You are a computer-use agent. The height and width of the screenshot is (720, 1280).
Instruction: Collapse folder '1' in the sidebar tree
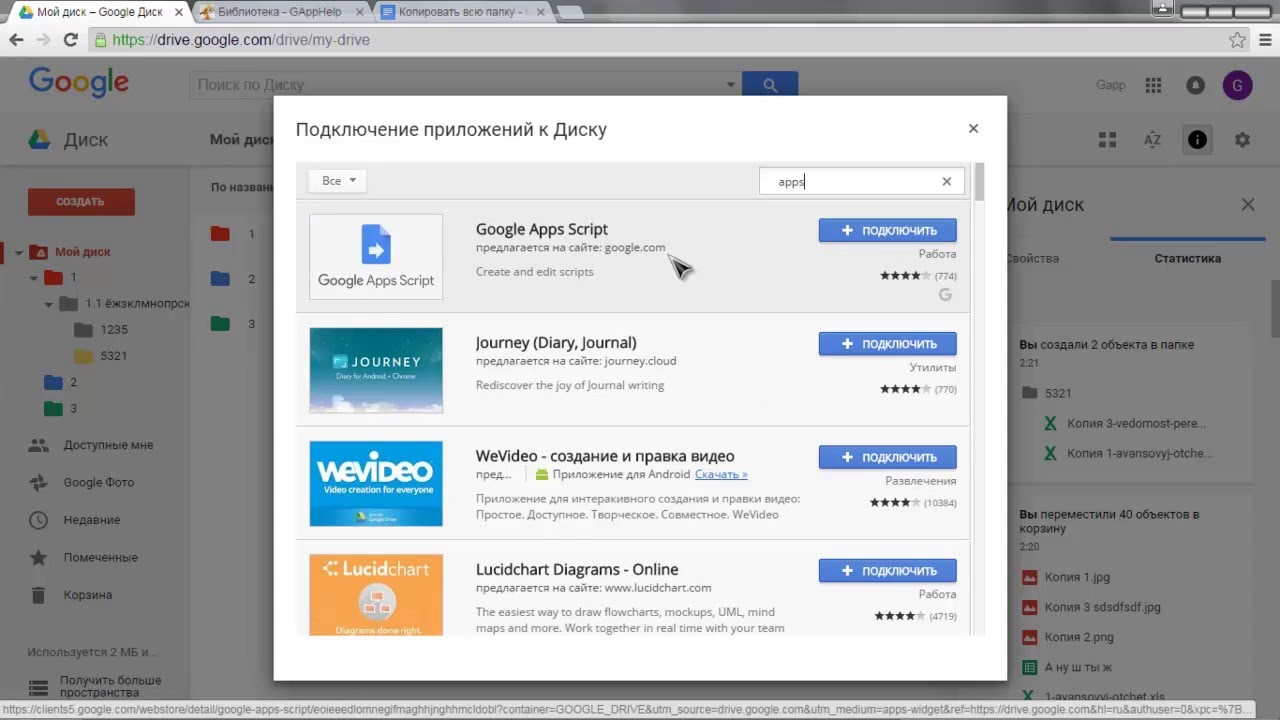click(x=35, y=278)
